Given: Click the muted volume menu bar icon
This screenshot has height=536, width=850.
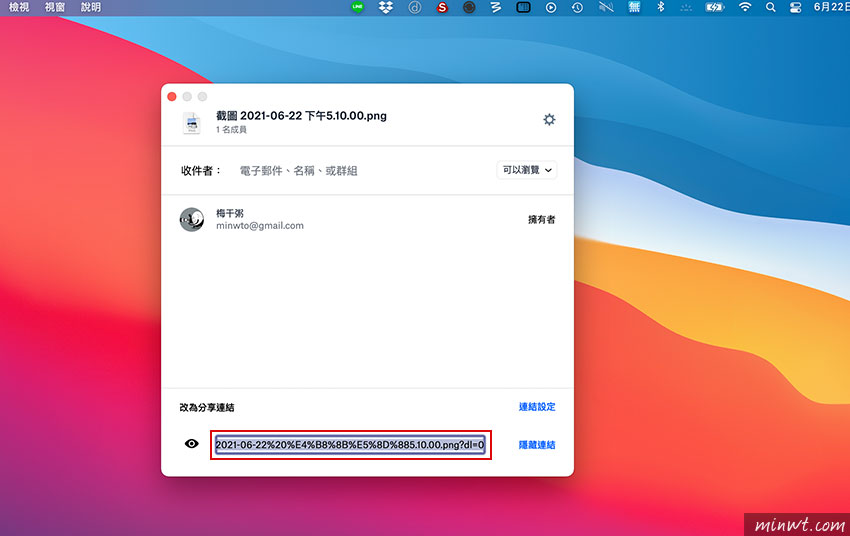Looking at the screenshot, I should 606,7.
